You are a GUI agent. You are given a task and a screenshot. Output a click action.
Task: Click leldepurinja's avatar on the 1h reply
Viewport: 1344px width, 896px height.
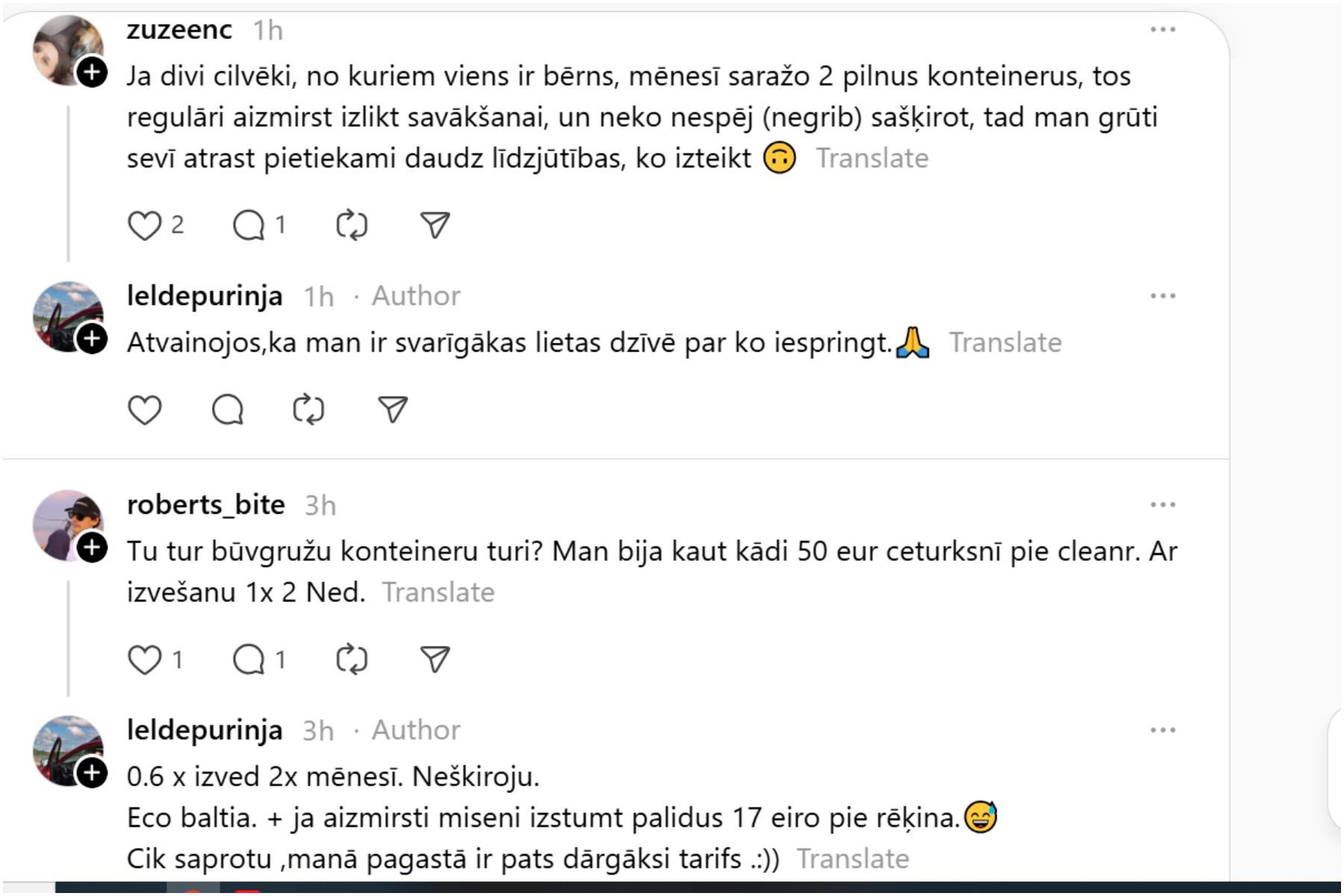[66, 314]
